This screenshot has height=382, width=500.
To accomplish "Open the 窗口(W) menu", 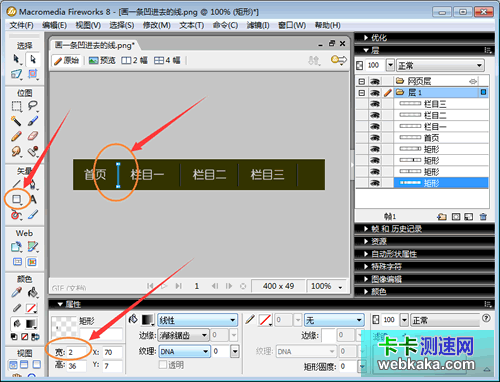I will (x=292, y=25).
